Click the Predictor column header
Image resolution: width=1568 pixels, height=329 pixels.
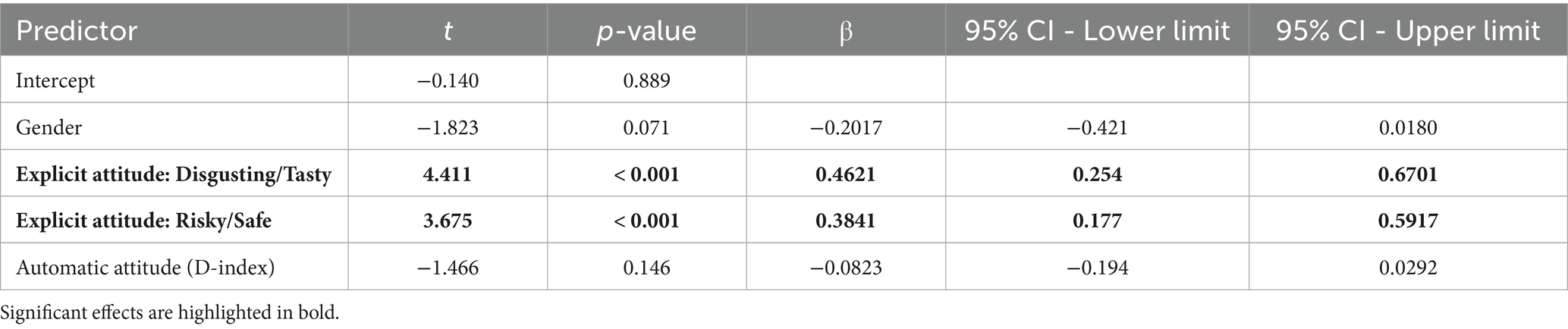(77, 31)
